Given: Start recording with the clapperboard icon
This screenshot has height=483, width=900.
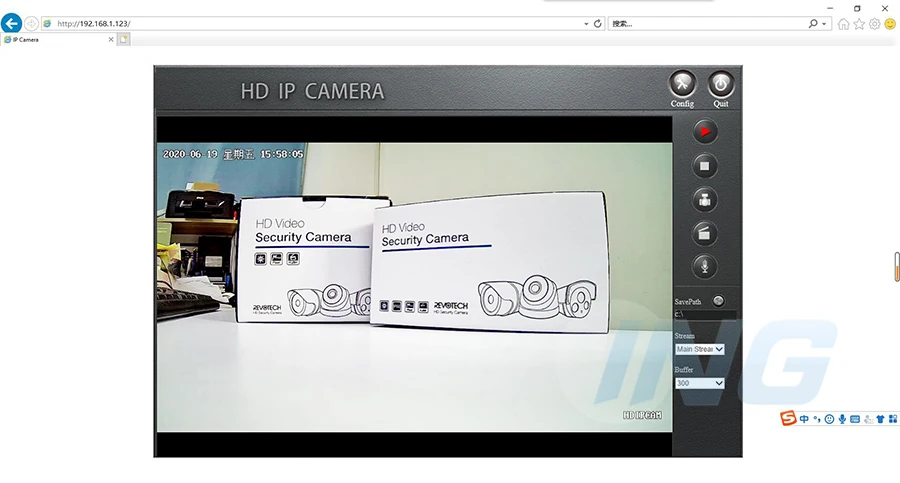Looking at the screenshot, I should (704, 233).
